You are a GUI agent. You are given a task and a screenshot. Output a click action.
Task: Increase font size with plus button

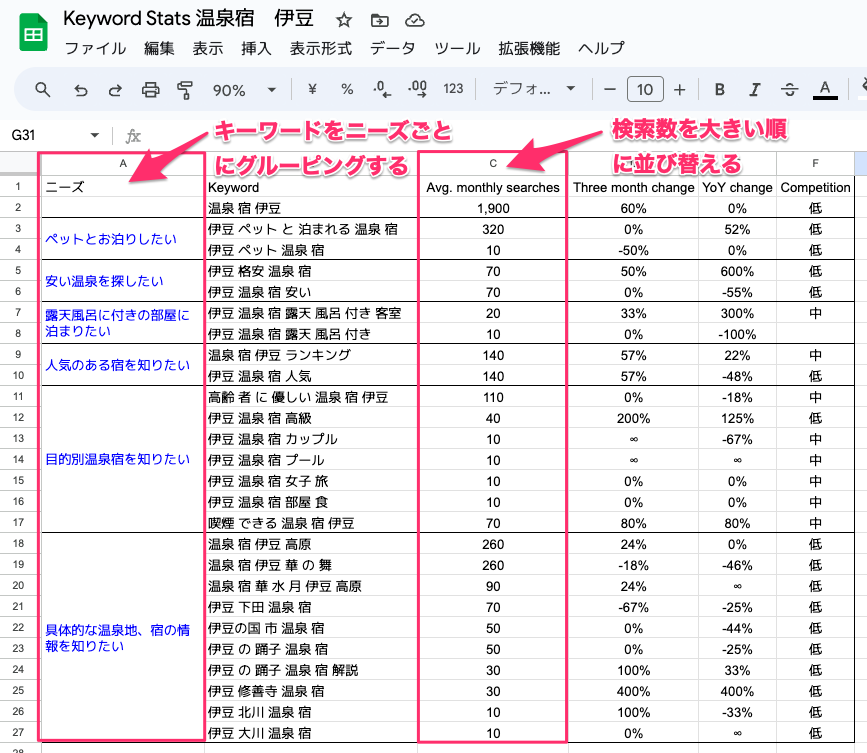pos(680,89)
